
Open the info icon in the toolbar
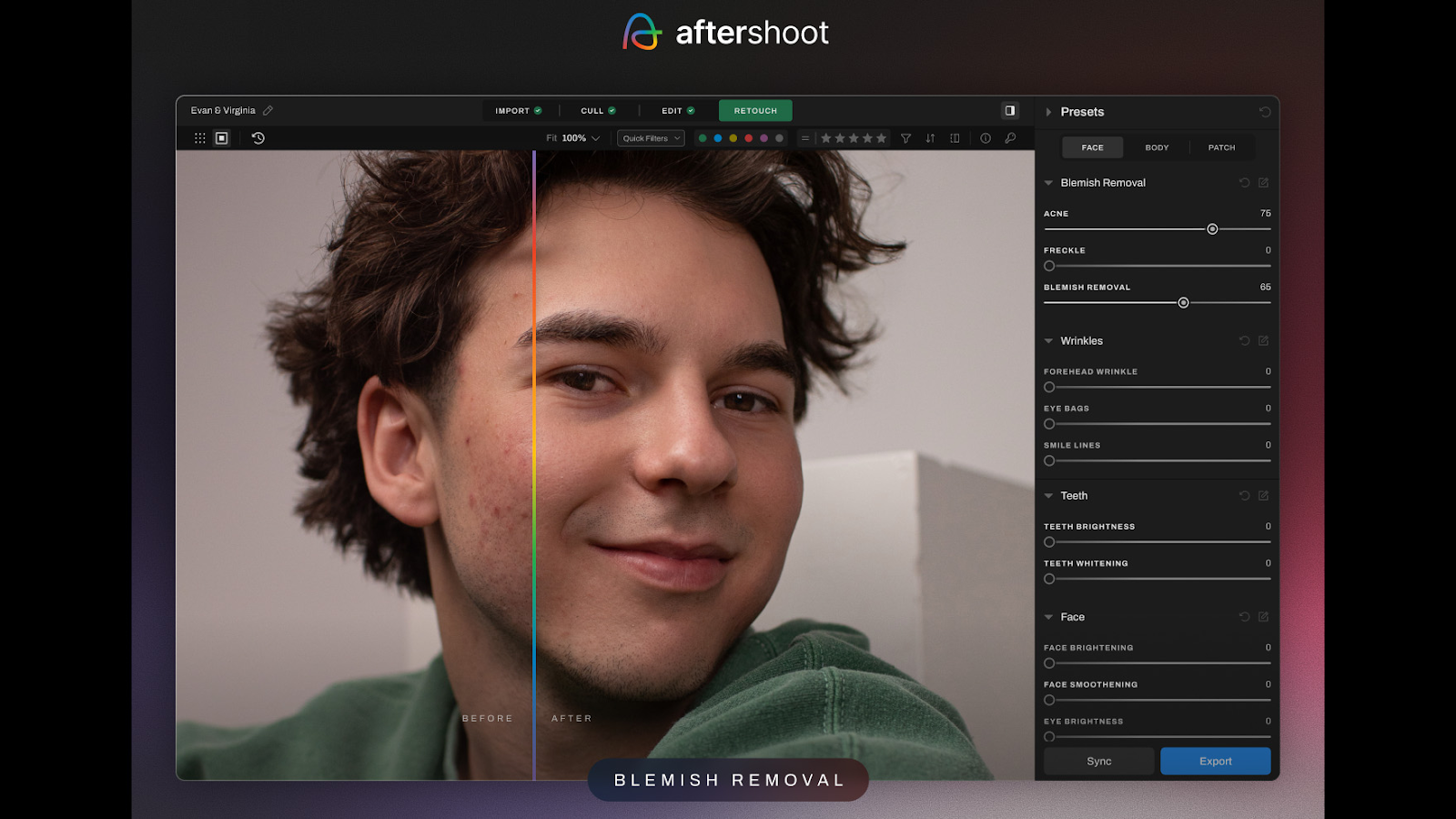(x=985, y=138)
